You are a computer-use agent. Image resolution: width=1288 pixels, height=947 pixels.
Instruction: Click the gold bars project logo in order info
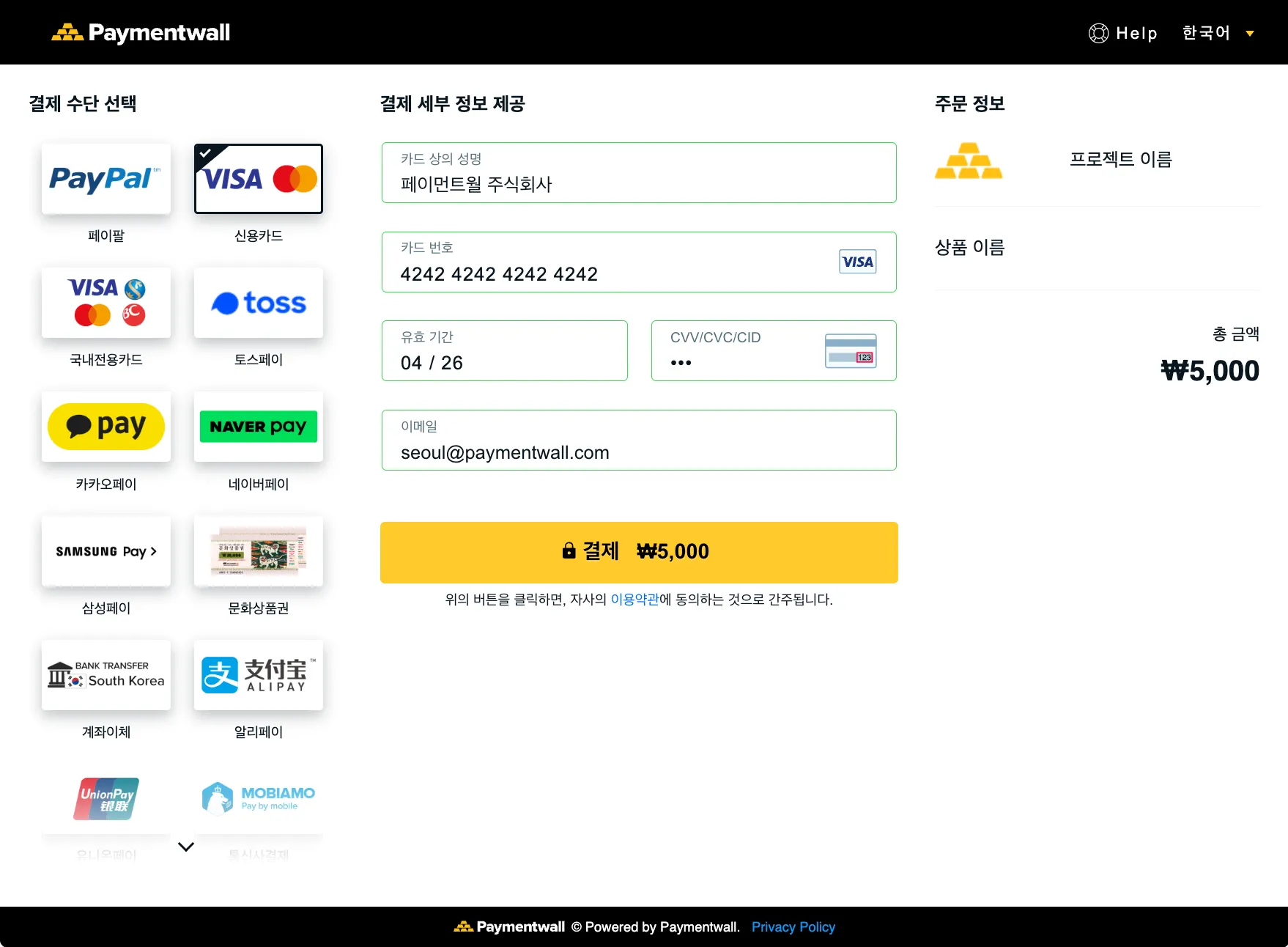[969, 161]
